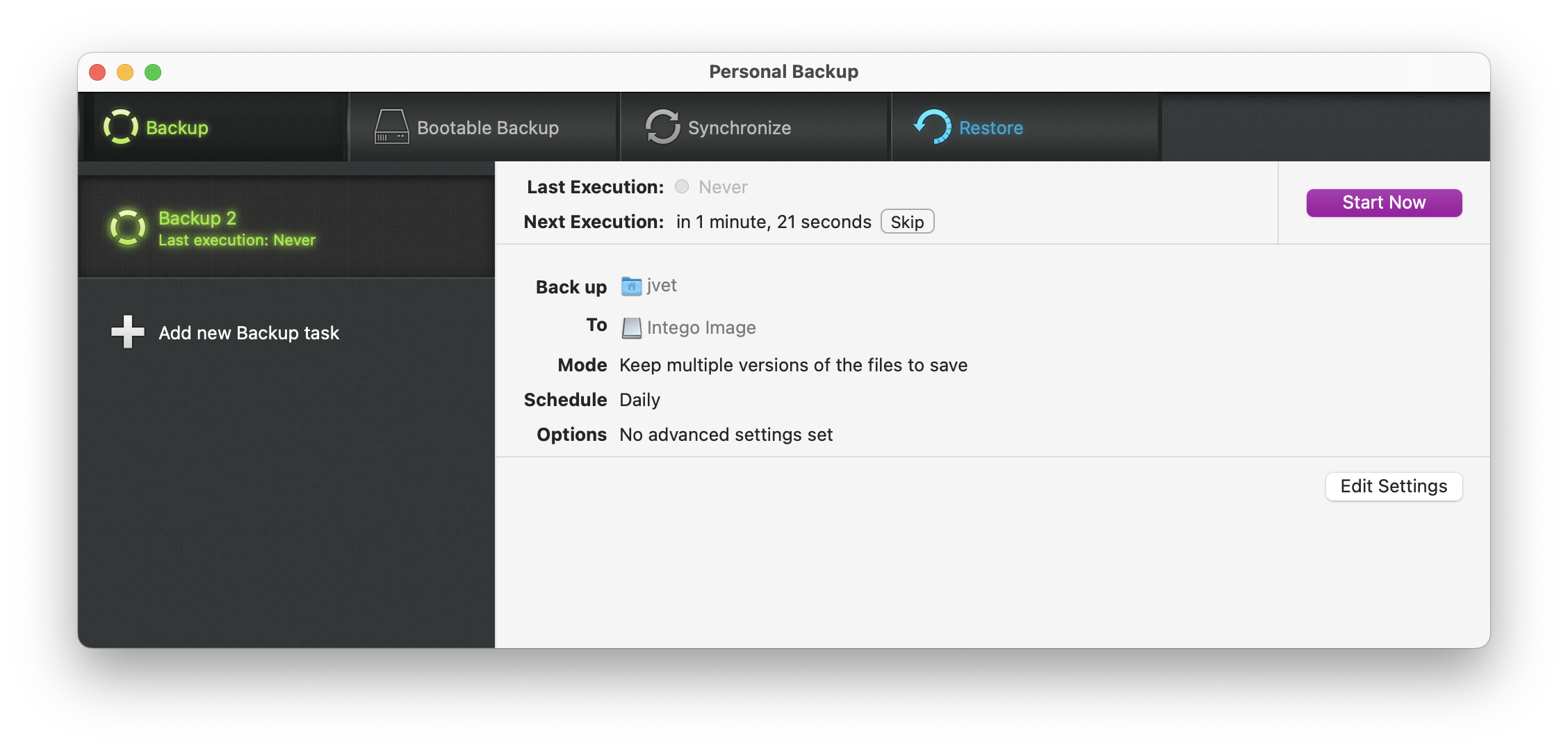Image resolution: width=1568 pixels, height=751 pixels.
Task: Click the Intego Image disk icon
Action: point(631,328)
